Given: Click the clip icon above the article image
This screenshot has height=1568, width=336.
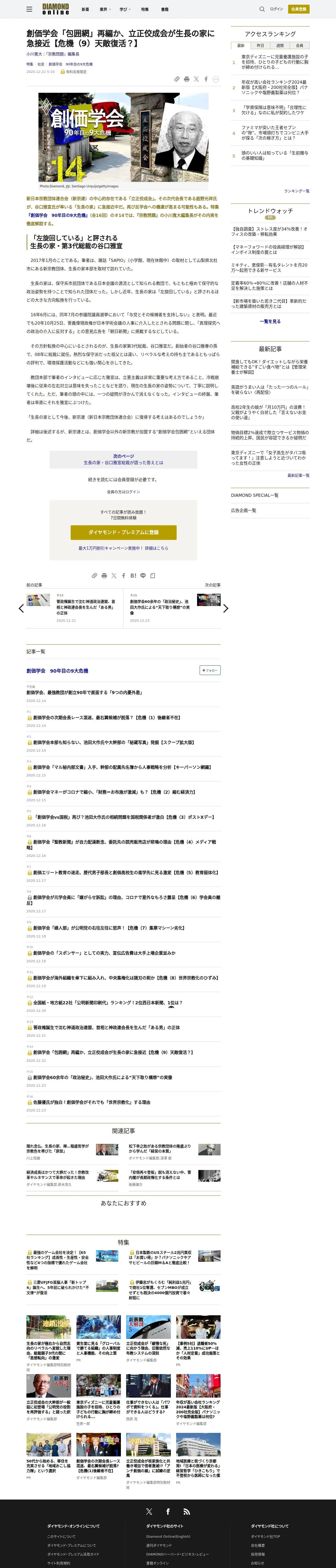Looking at the screenshot, I should point(177,79).
